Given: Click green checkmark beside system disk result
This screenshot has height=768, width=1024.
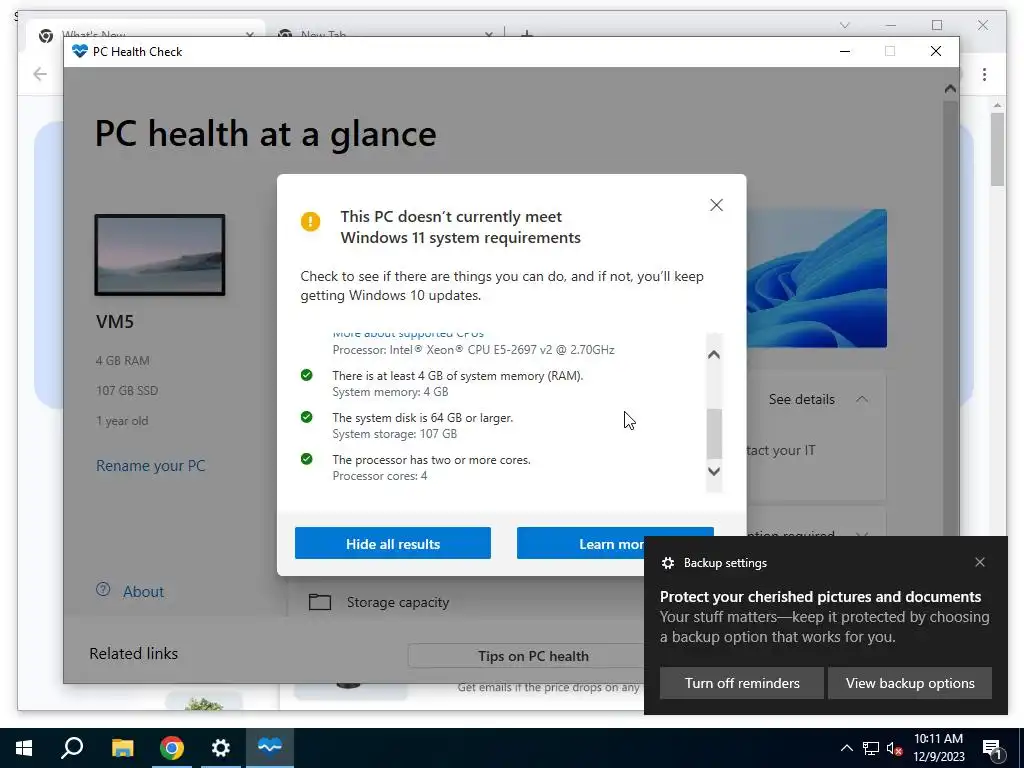Looking at the screenshot, I should (x=306, y=417).
